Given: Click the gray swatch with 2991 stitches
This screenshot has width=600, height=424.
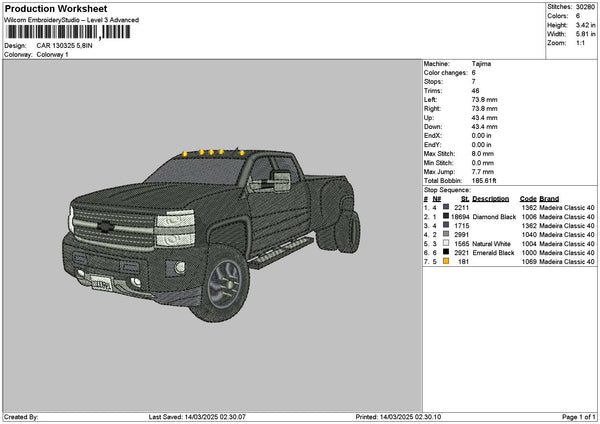Looking at the screenshot, I should coord(446,234).
